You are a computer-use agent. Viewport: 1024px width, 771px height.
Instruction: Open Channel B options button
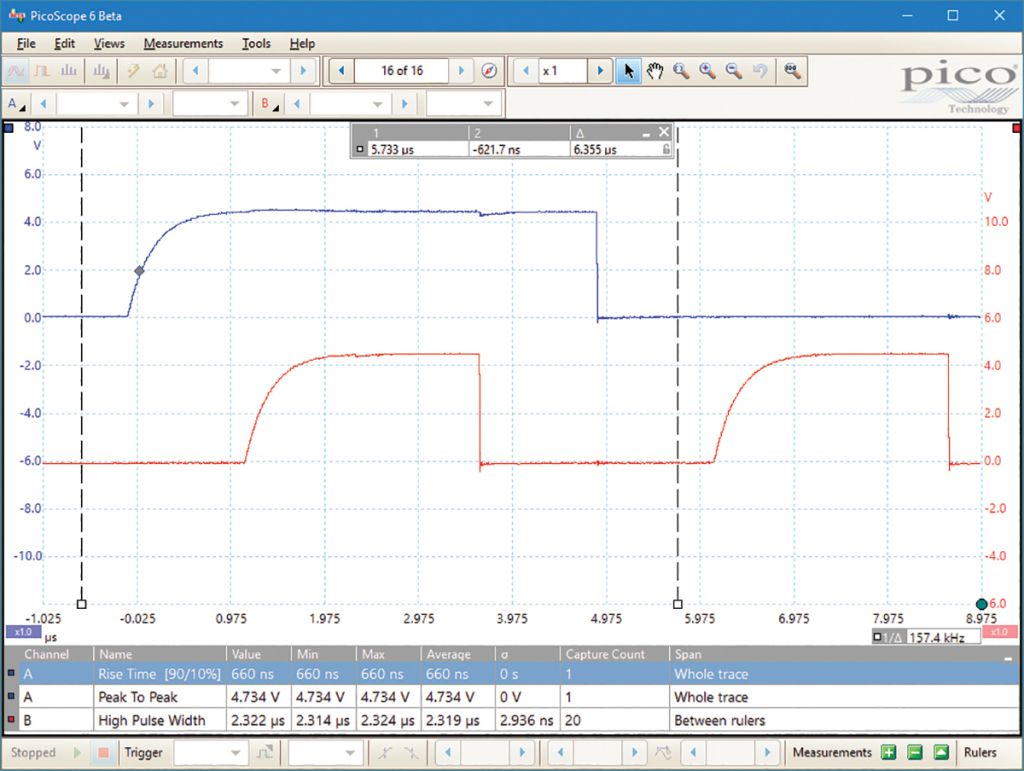tap(269, 104)
